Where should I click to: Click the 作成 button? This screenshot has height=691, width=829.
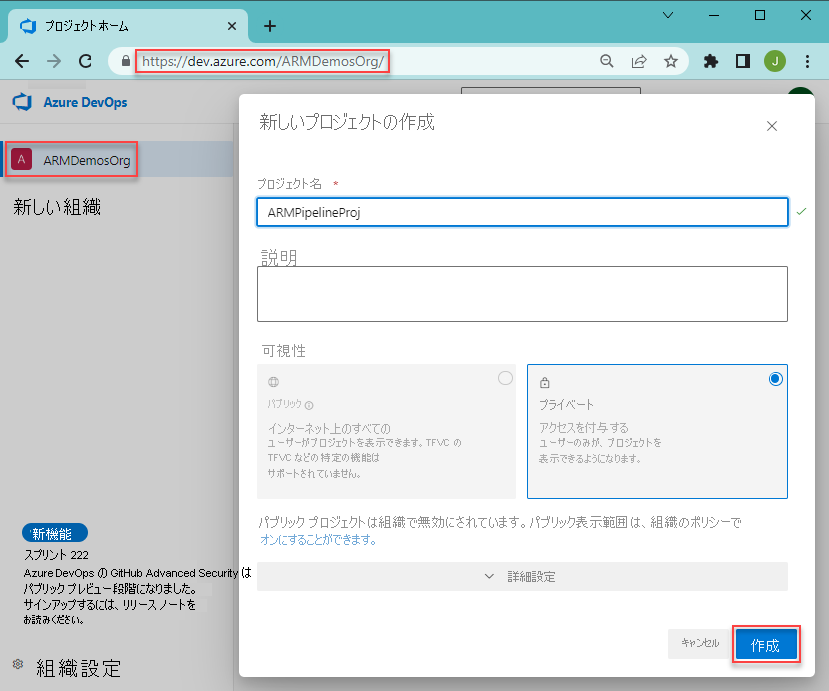point(766,644)
